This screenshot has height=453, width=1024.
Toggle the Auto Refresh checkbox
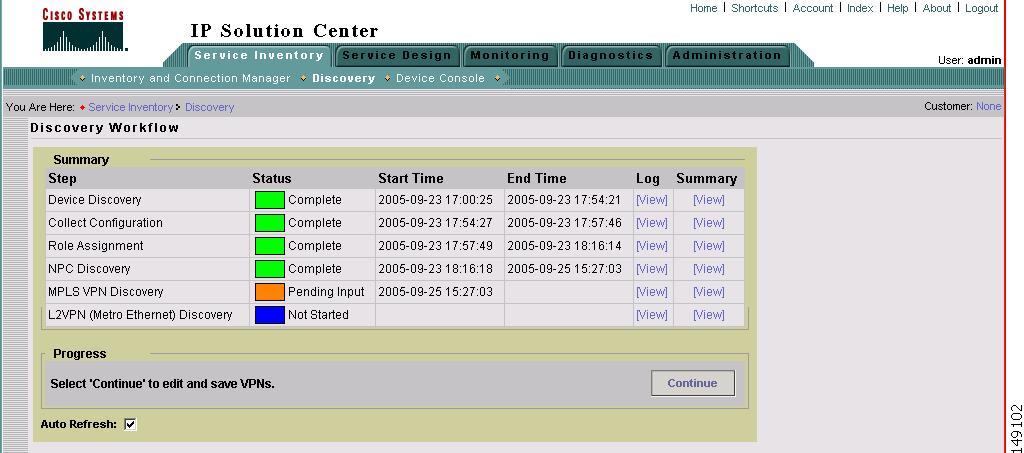[131, 424]
